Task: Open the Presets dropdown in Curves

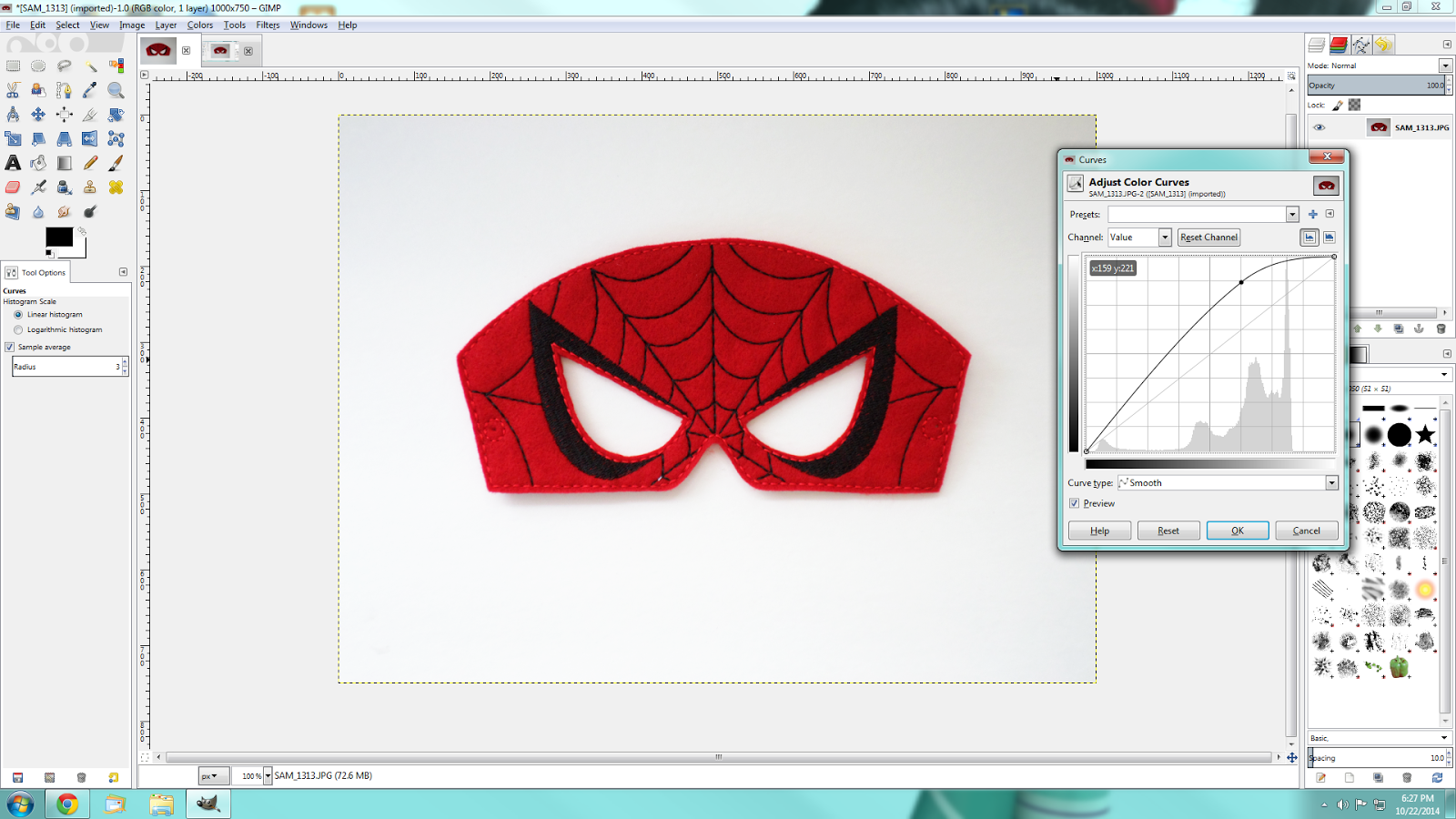Action: tap(1291, 215)
